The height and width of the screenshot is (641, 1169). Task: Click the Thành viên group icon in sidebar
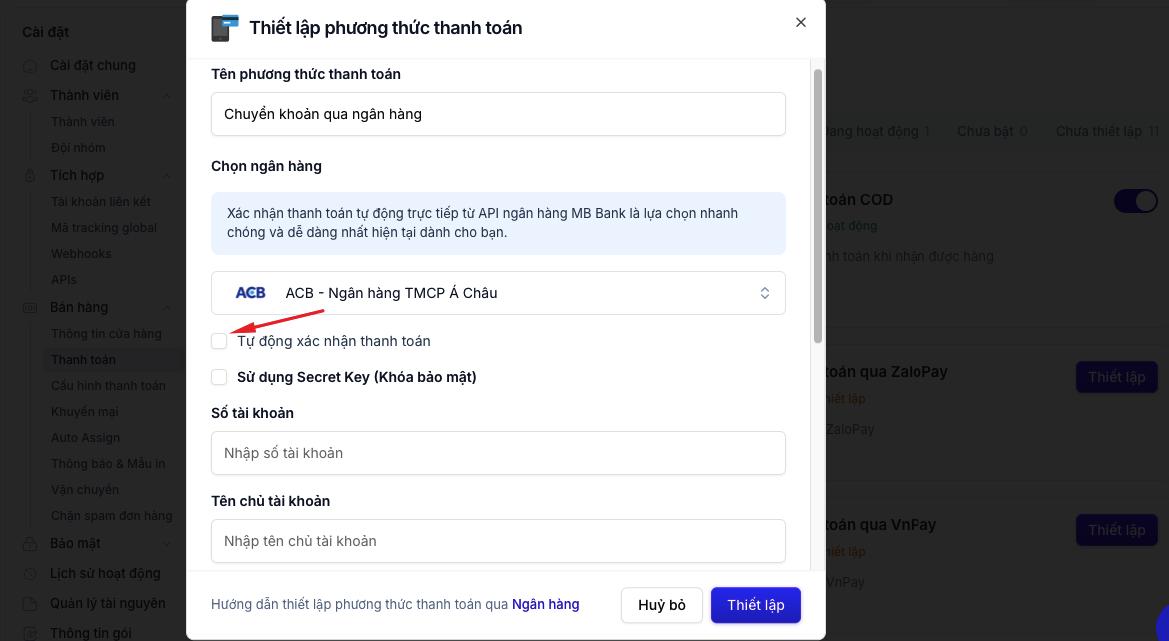point(30,95)
